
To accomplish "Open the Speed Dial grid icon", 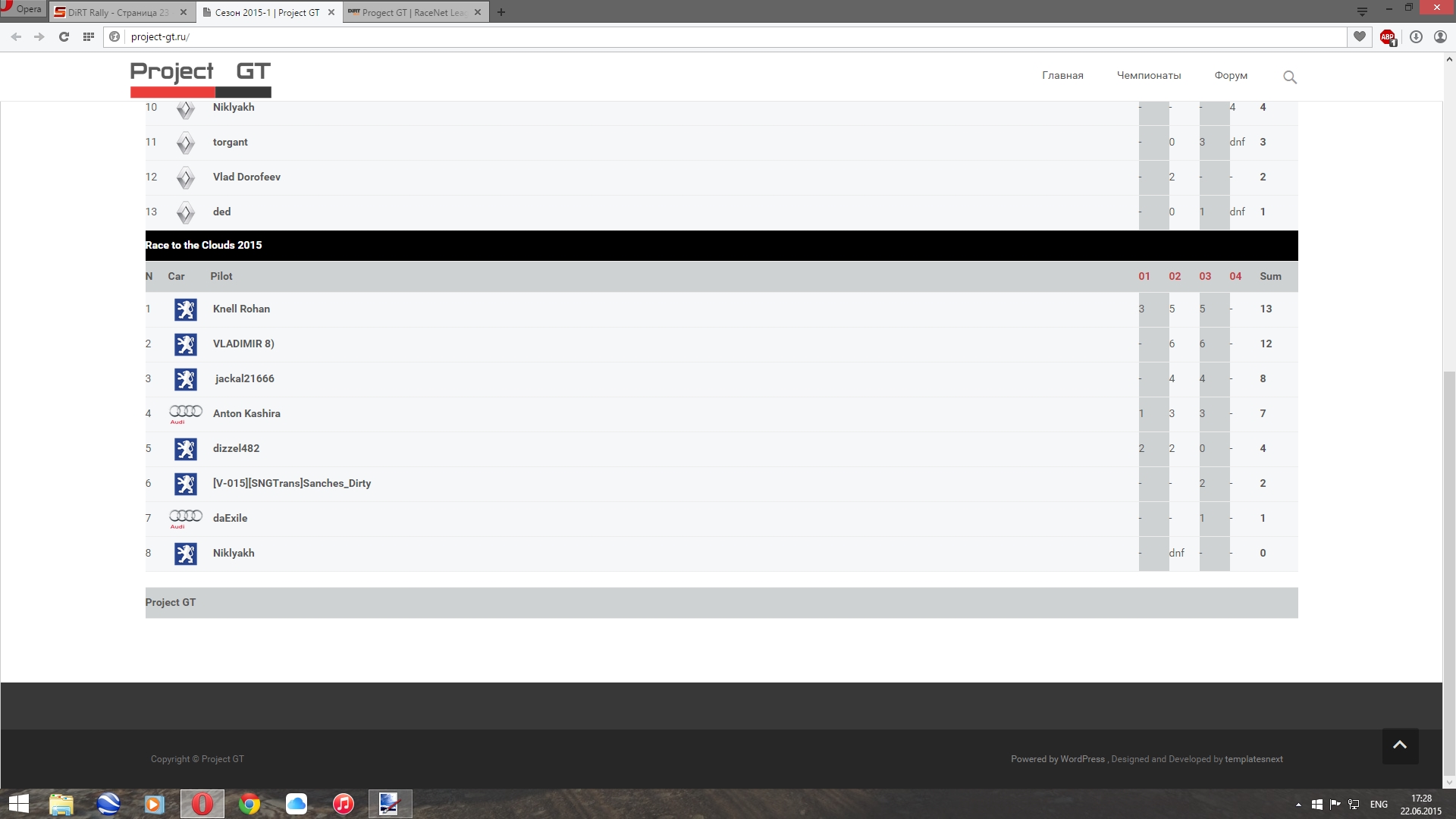I will [89, 36].
